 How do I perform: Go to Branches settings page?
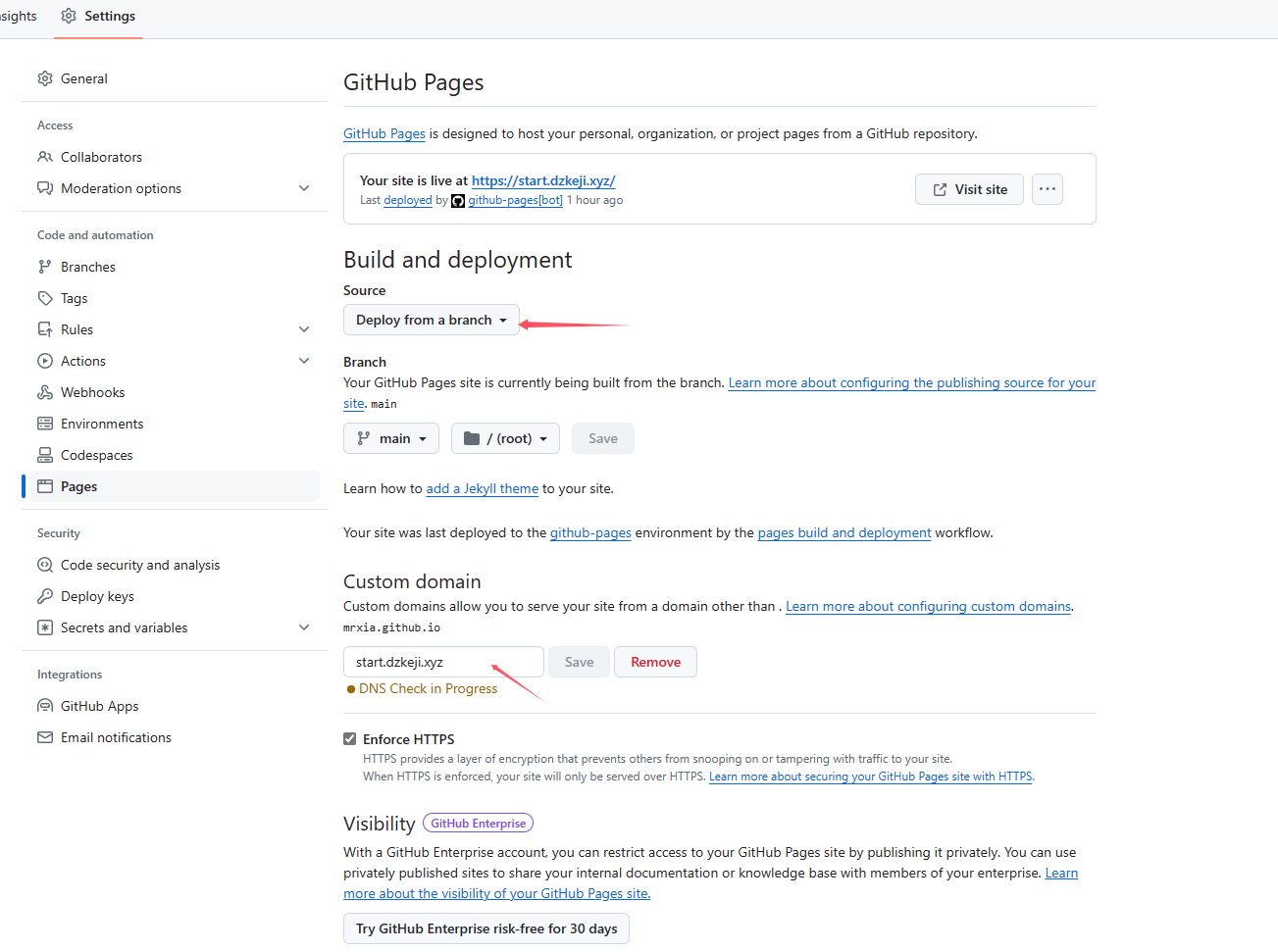[x=175, y=267]
